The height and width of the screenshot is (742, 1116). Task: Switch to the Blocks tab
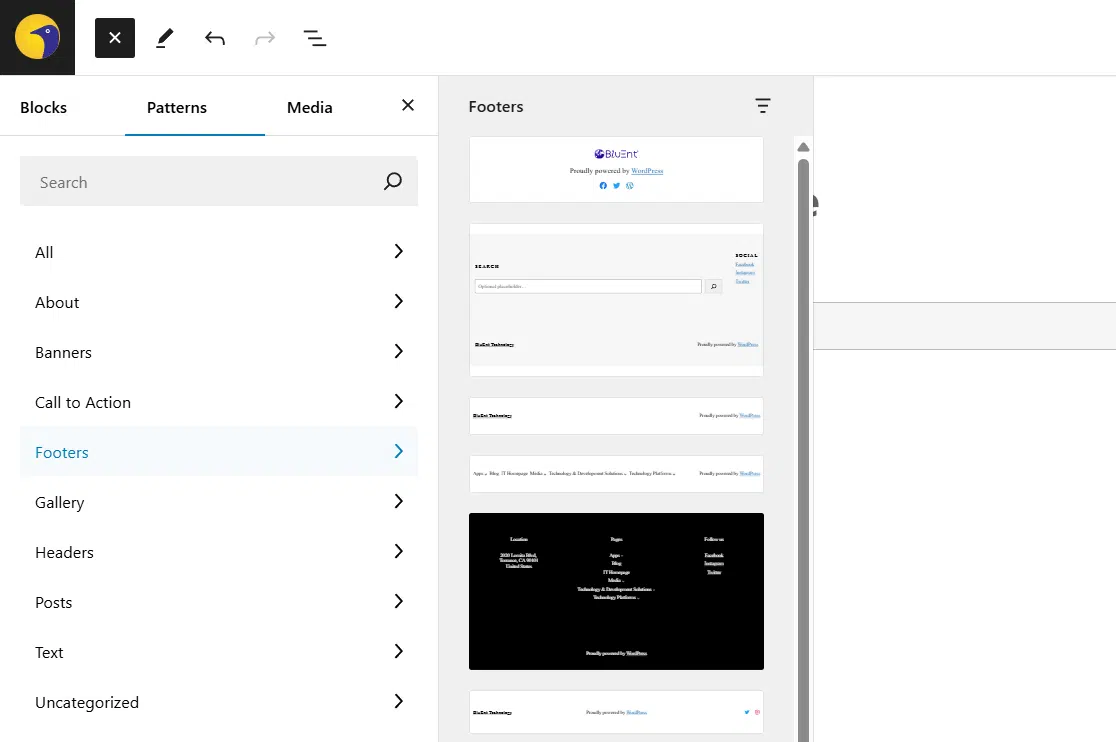point(43,107)
